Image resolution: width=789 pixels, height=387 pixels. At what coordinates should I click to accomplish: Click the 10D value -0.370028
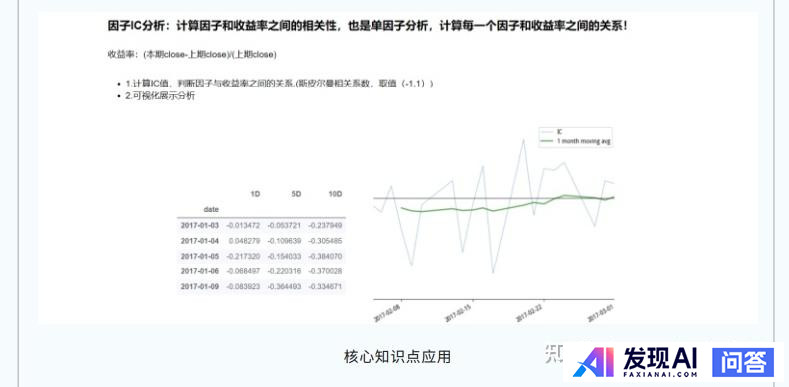(x=325, y=271)
